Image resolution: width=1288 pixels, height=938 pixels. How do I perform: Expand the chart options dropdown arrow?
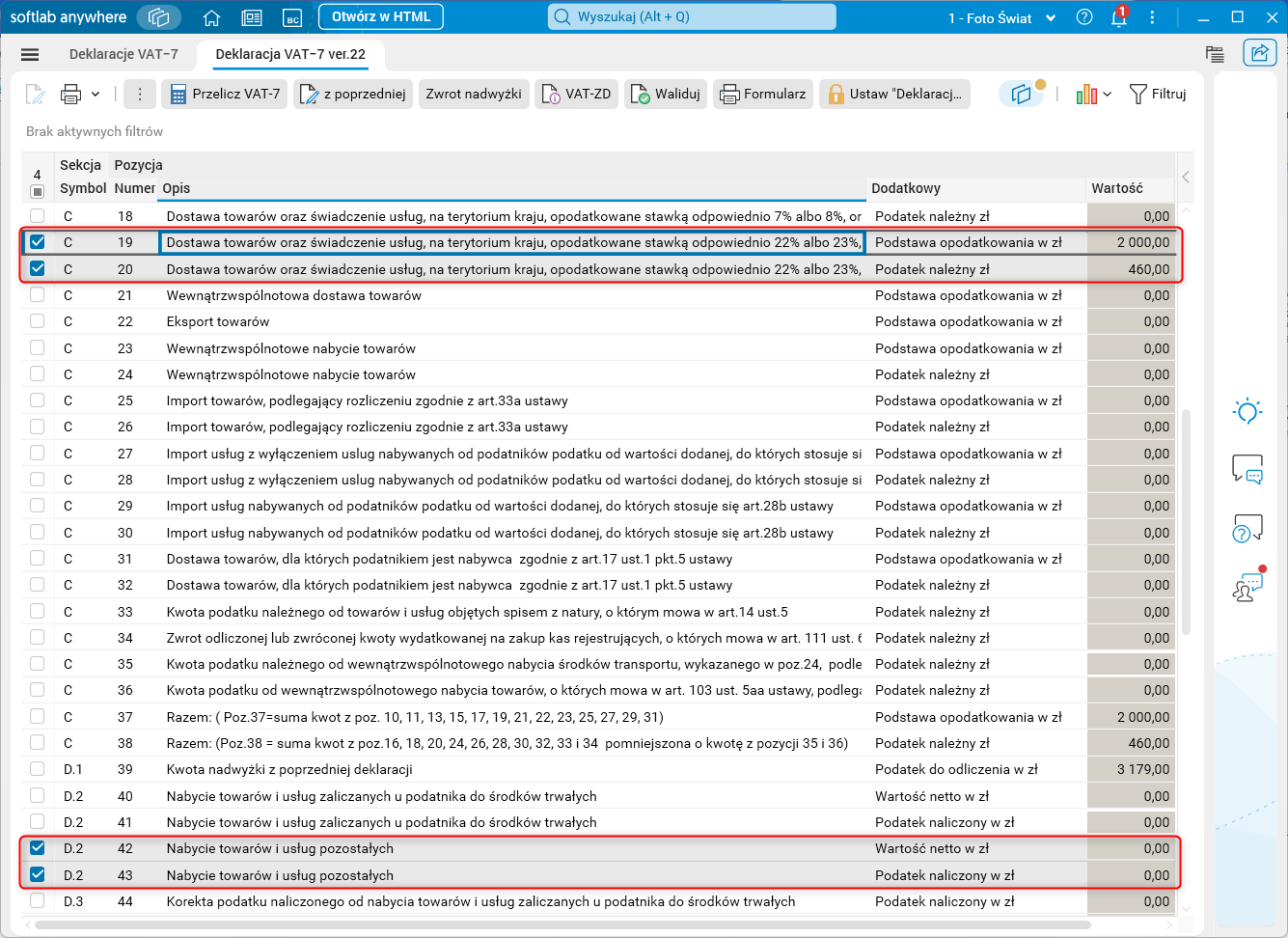[1108, 94]
